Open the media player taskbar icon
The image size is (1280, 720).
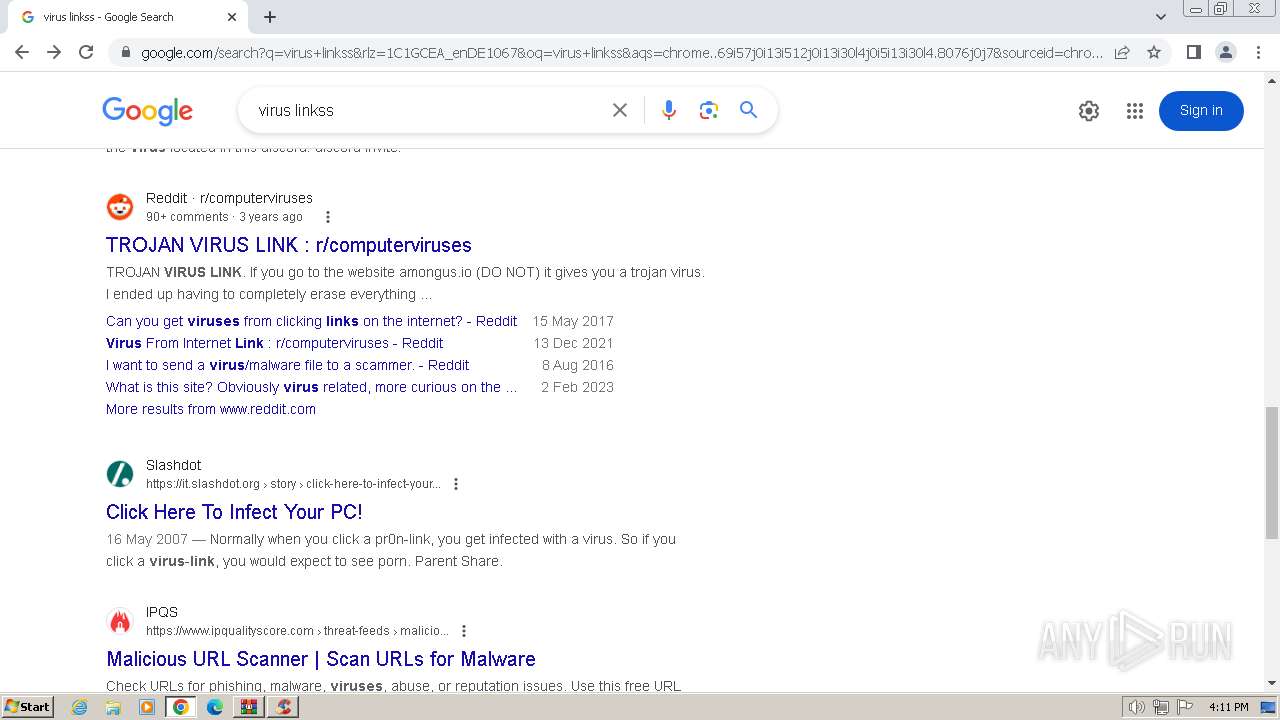[x=147, y=707]
